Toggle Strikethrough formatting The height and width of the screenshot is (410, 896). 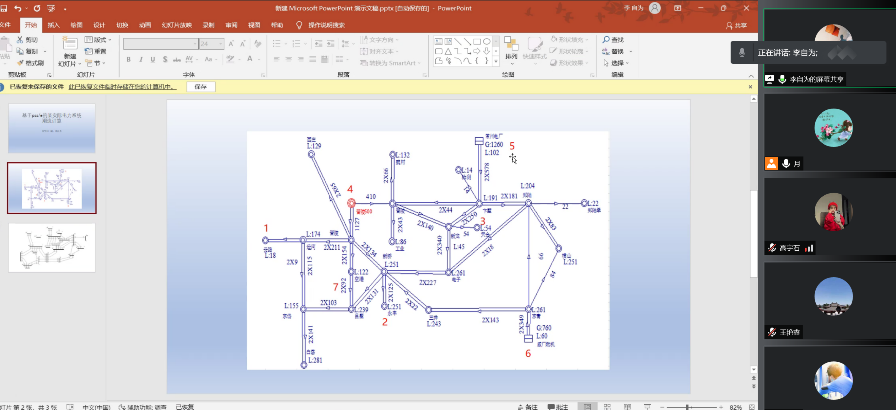click(177, 59)
